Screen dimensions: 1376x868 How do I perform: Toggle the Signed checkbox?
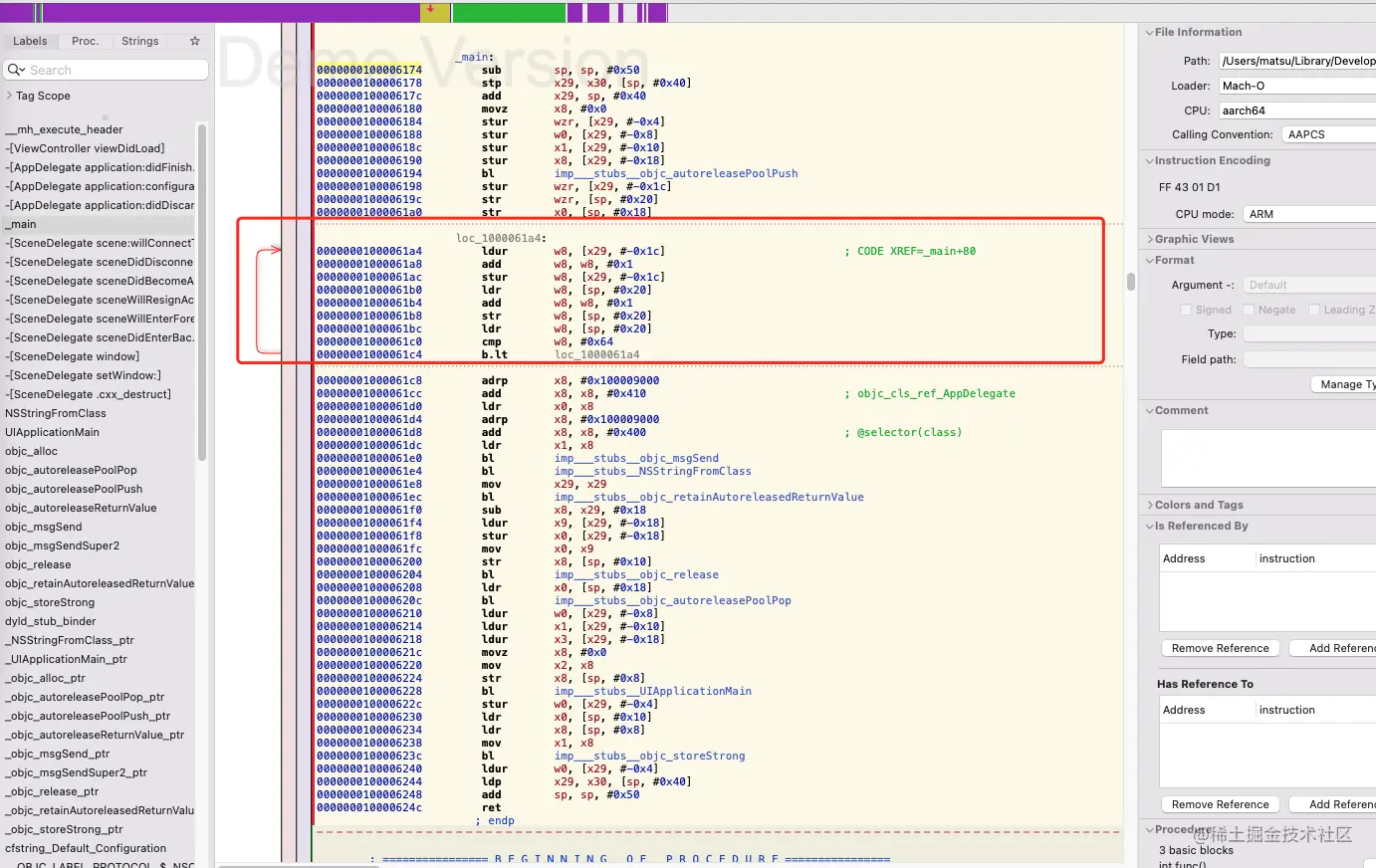click(x=1186, y=310)
